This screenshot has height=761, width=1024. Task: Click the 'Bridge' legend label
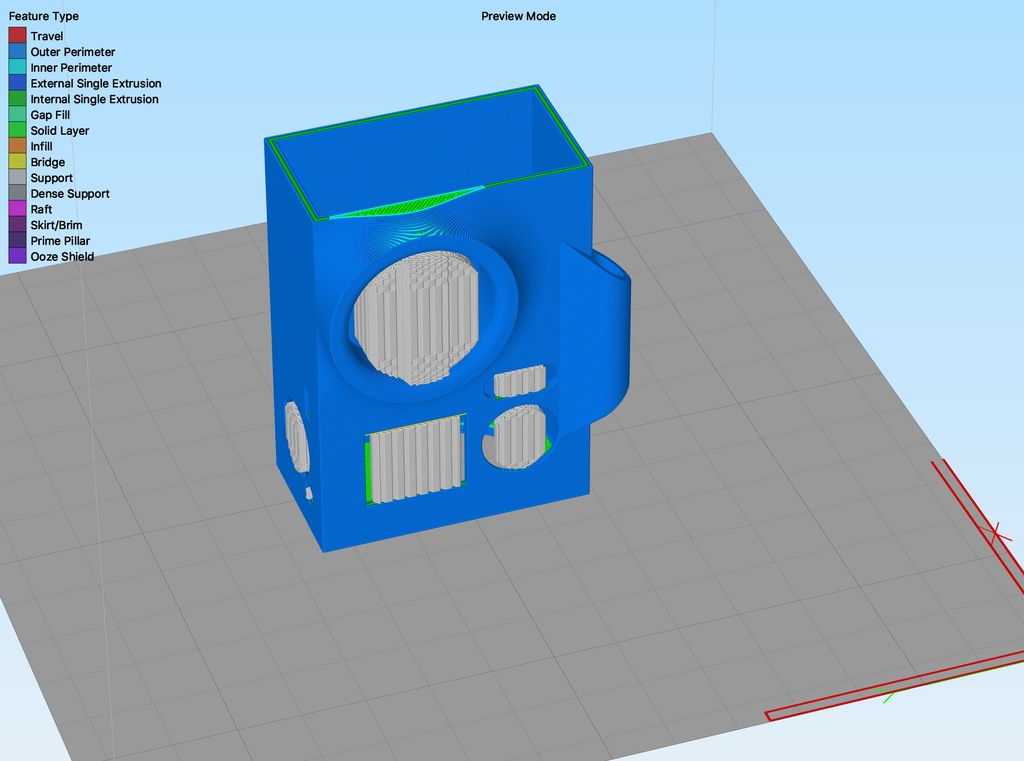[x=48, y=162]
